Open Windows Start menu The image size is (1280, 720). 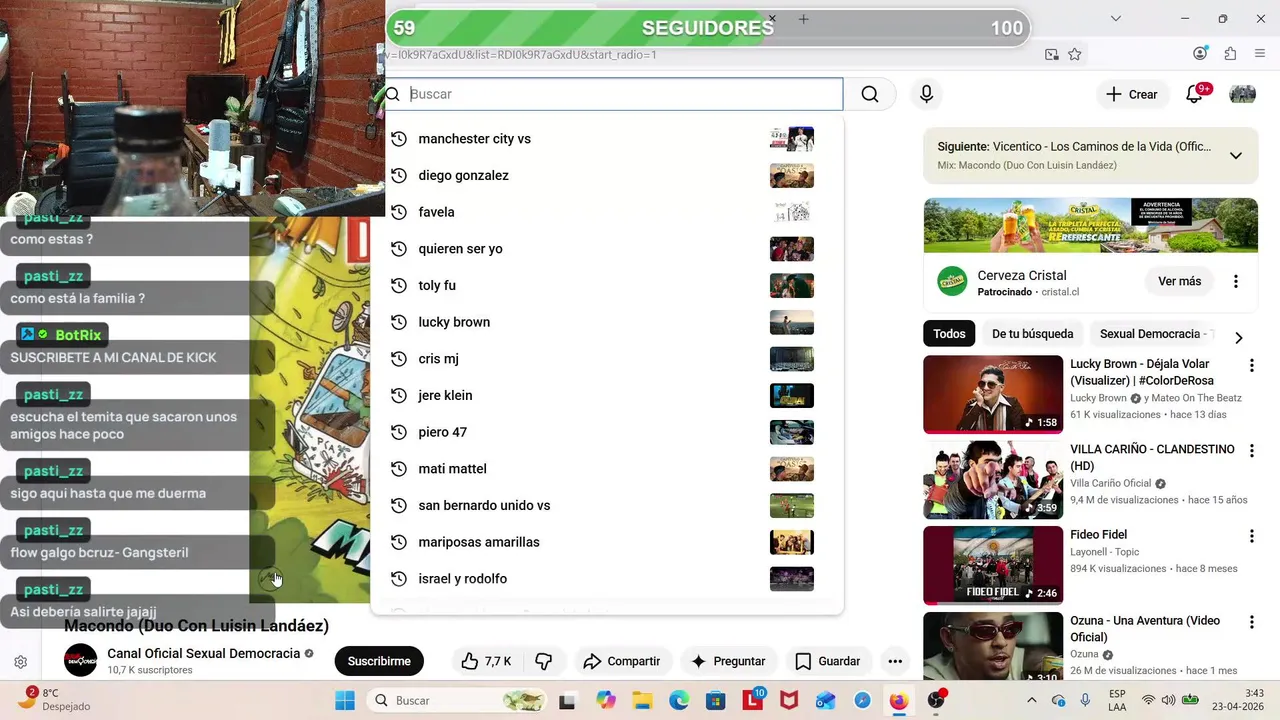coord(344,700)
